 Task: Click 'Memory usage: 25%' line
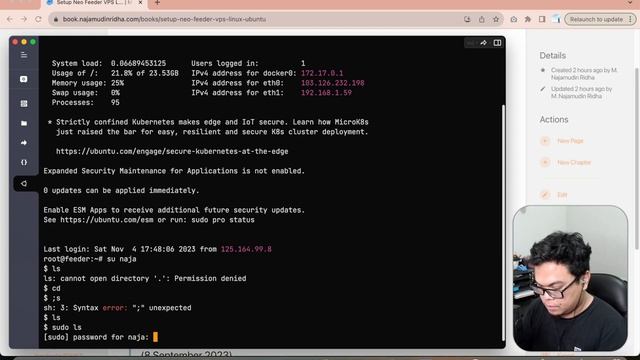(88, 83)
